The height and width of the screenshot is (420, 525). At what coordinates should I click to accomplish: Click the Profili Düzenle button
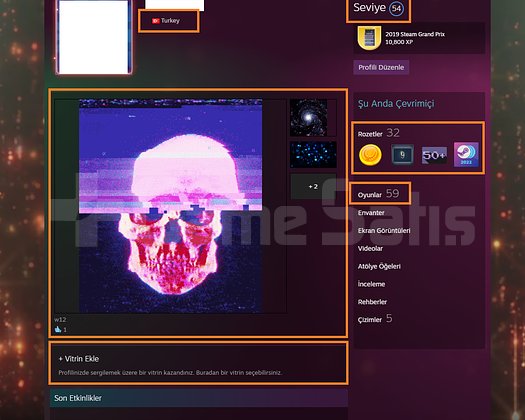click(381, 67)
